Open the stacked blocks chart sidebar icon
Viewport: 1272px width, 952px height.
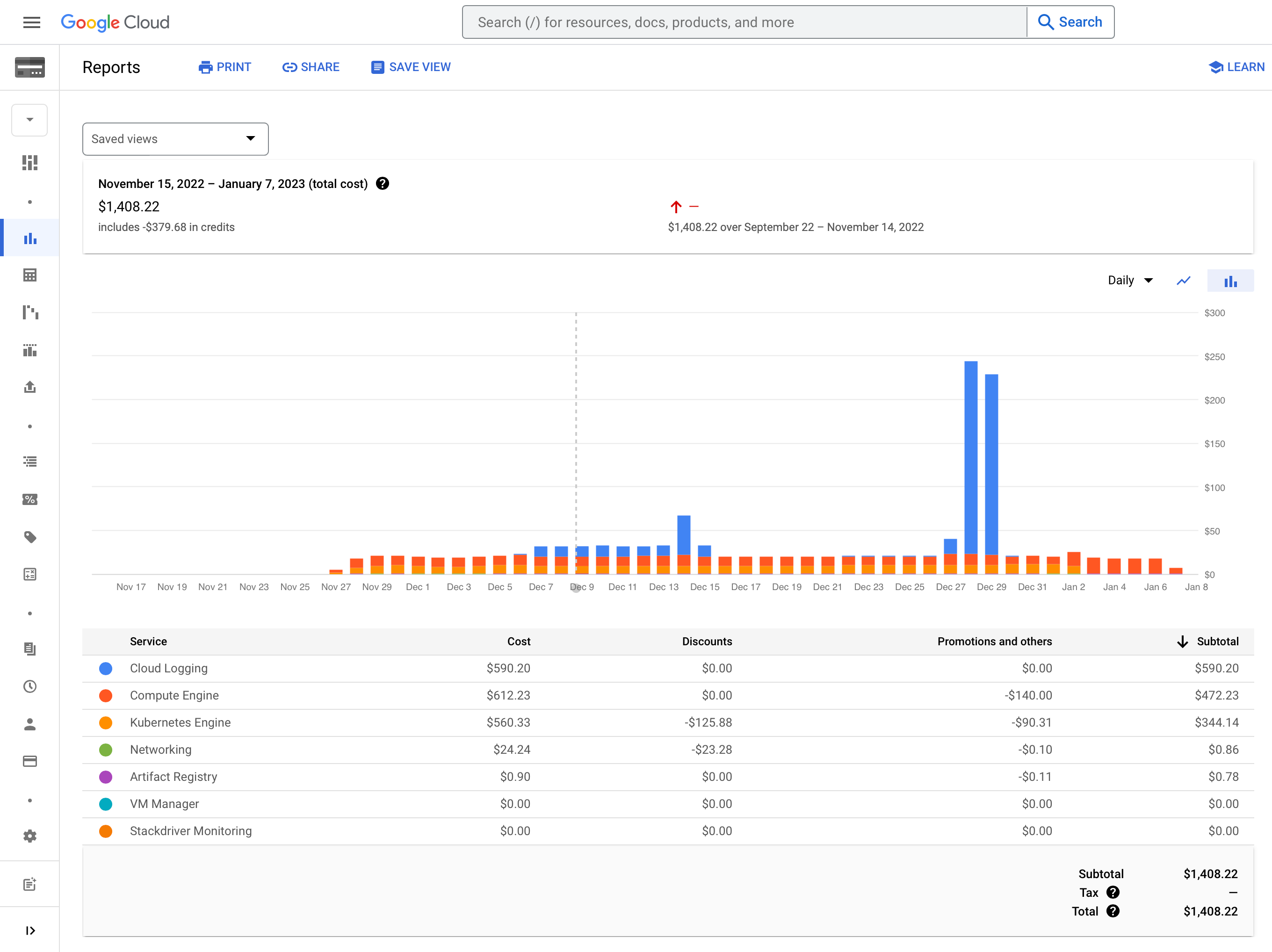[x=30, y=350]
